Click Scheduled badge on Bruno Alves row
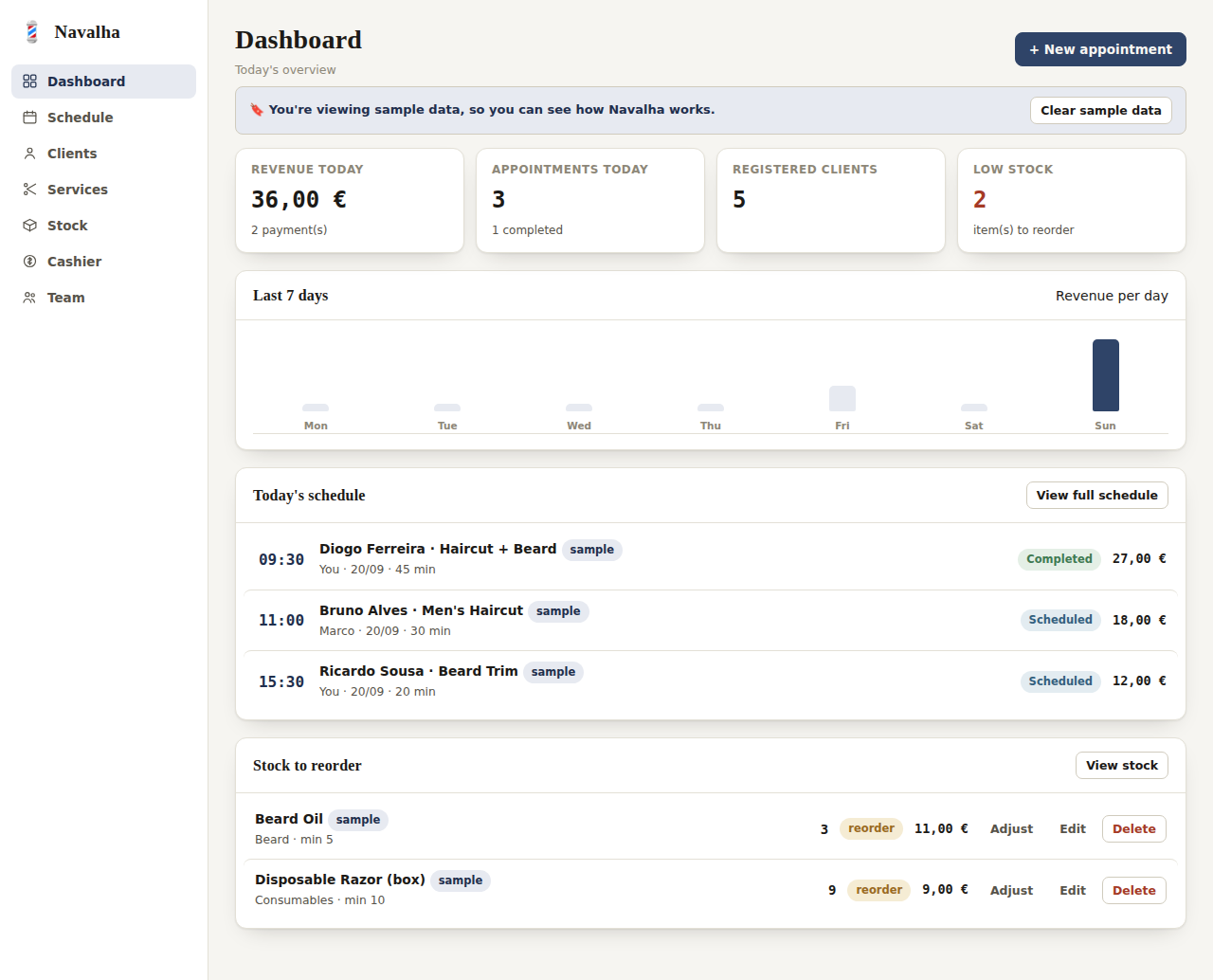1213x980 pixels. coord(1060,620)
